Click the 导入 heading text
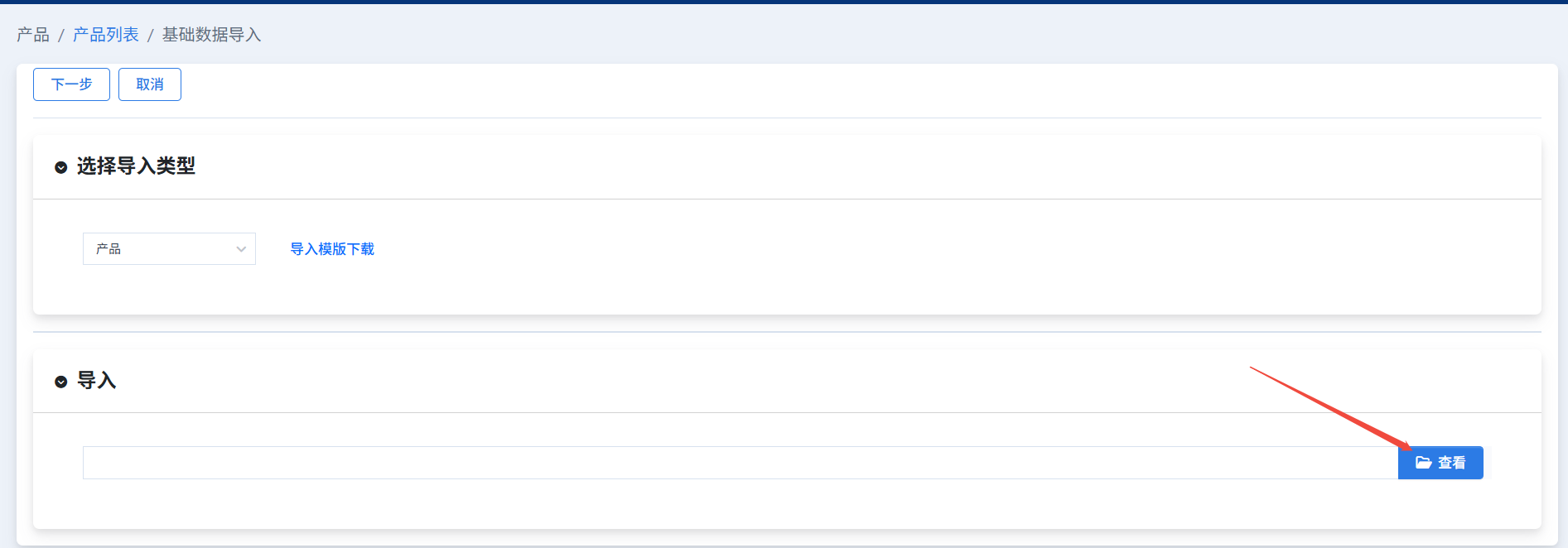The width and height of the screenshot is (1568, 548). tap(96, 381)
